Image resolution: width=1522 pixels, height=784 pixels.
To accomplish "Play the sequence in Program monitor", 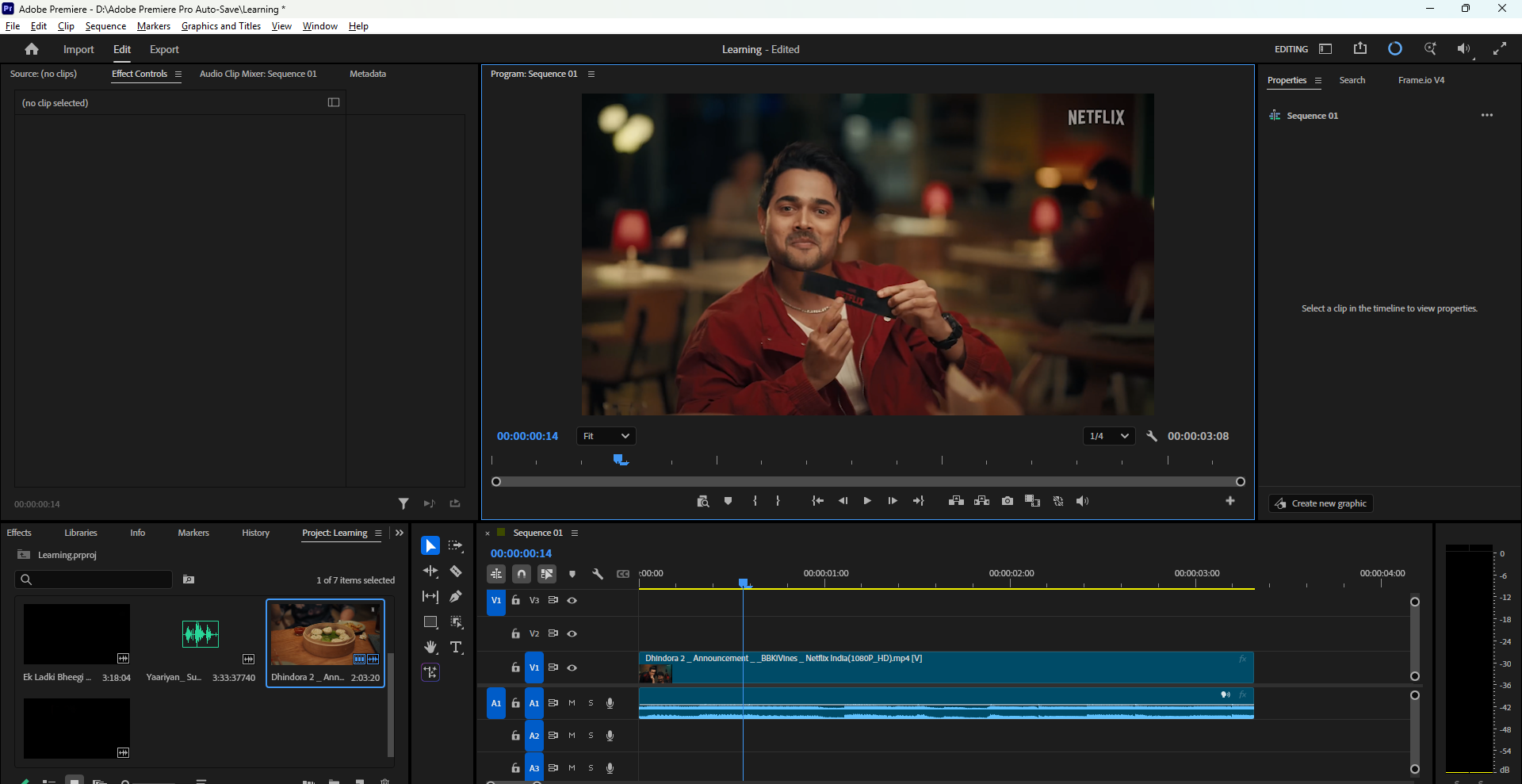I will 867,501.
